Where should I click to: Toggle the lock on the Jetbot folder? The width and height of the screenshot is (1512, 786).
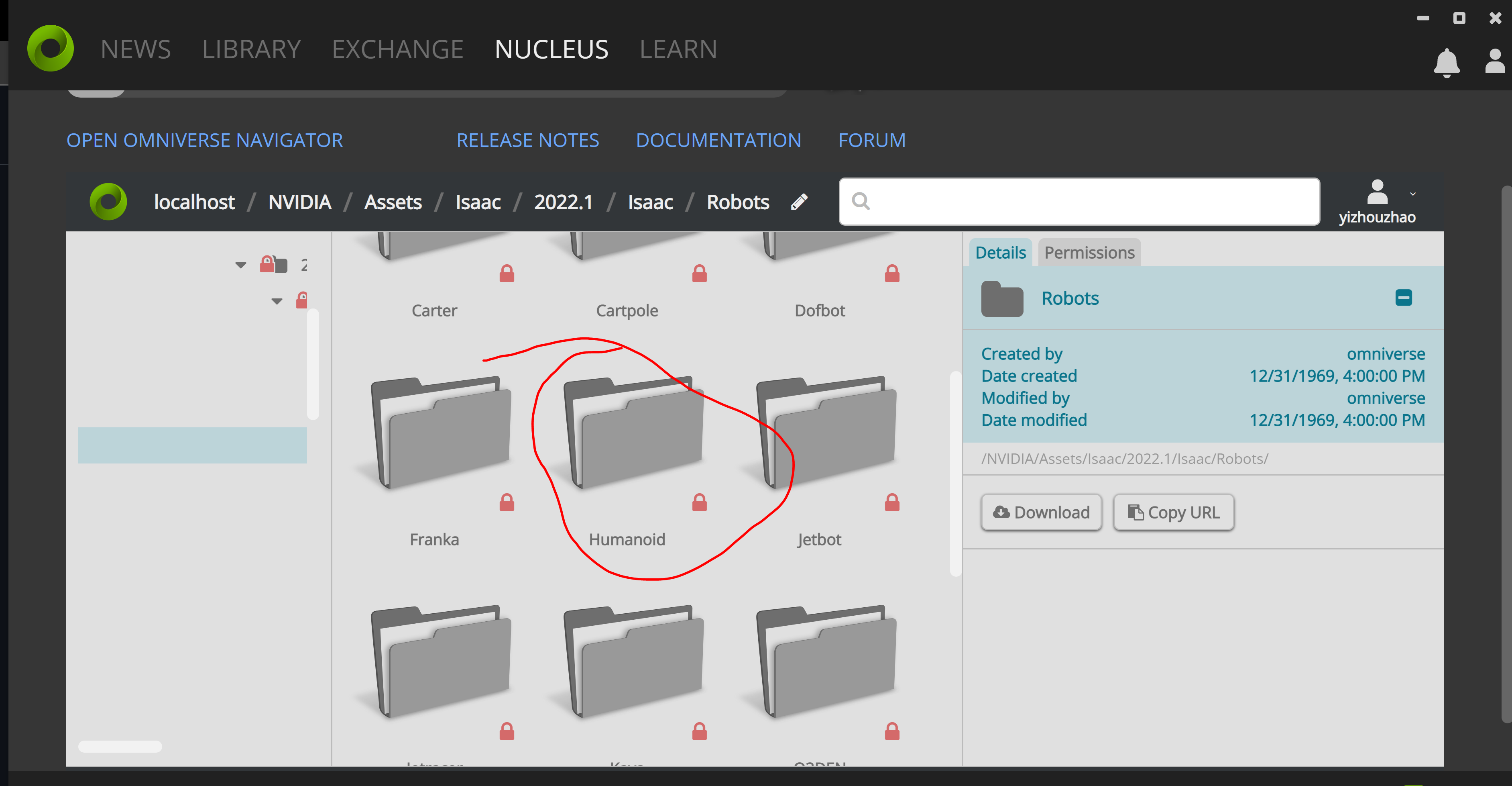pyautogui.click(x=891, y=501)
